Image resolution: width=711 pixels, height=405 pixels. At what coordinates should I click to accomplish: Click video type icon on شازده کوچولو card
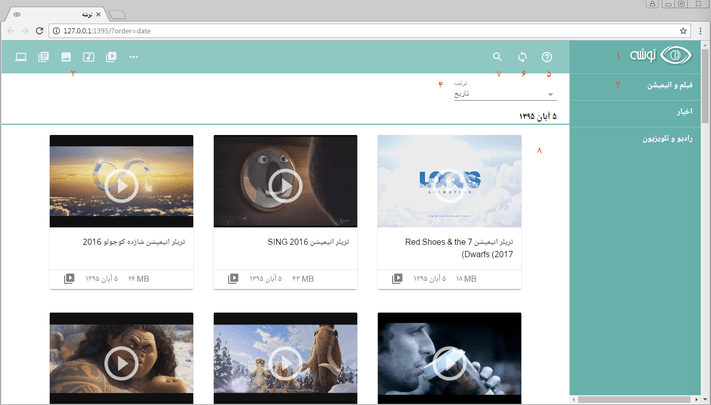[x=69, y=278]
